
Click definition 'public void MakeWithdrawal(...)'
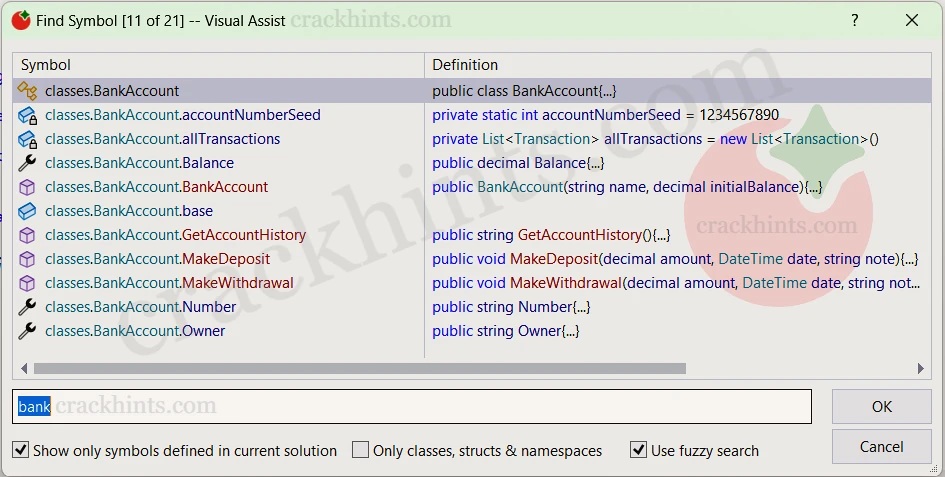pos(676,283)
